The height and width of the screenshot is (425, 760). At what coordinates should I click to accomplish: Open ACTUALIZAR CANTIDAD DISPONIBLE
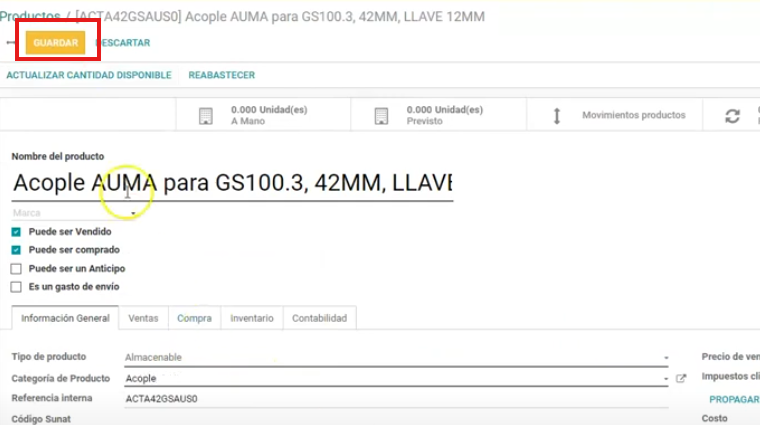[89, 75]
